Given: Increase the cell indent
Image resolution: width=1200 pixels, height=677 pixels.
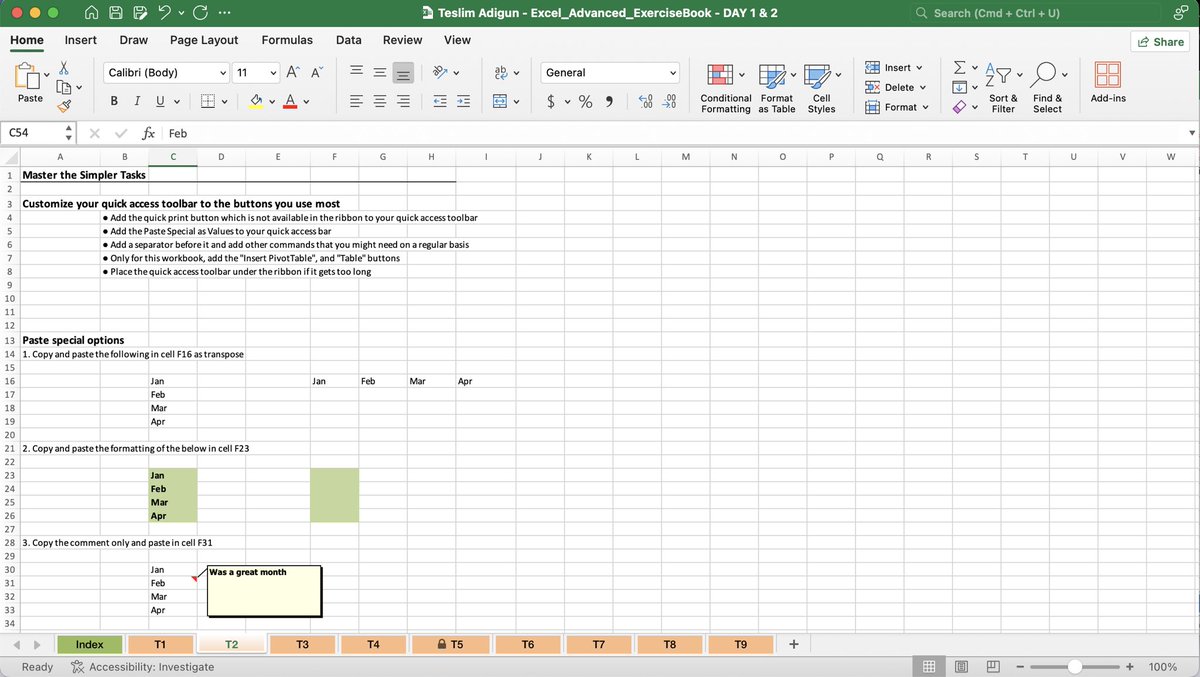Looking at the screenshot, I should pos(463,101).
